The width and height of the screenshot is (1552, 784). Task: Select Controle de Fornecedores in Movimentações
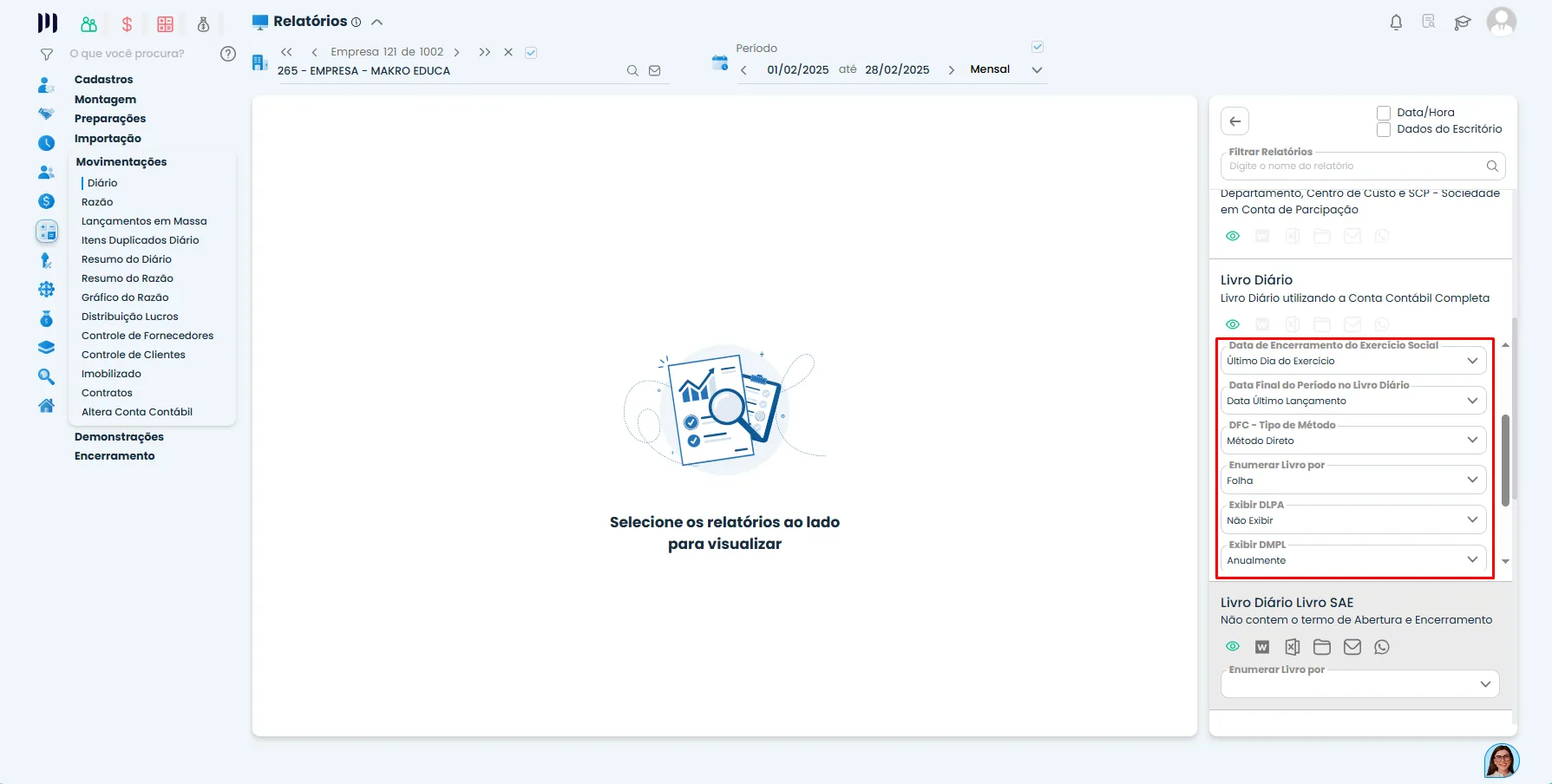point(147,336)
